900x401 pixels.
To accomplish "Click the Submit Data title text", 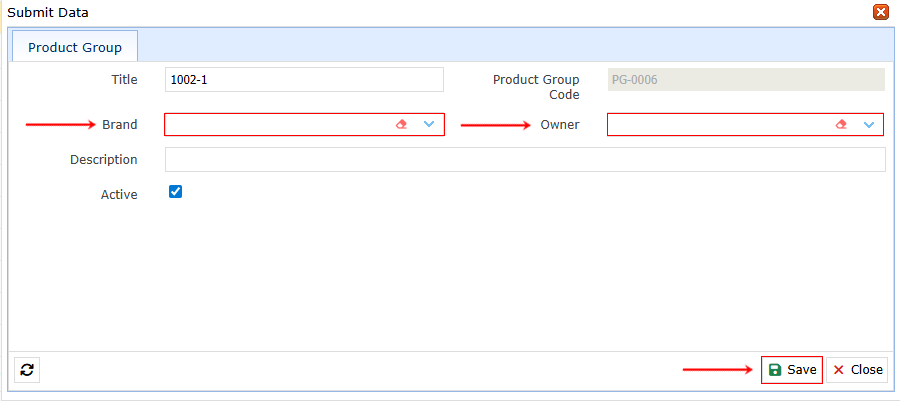I will pyautogui.click(x=48, y=13).
